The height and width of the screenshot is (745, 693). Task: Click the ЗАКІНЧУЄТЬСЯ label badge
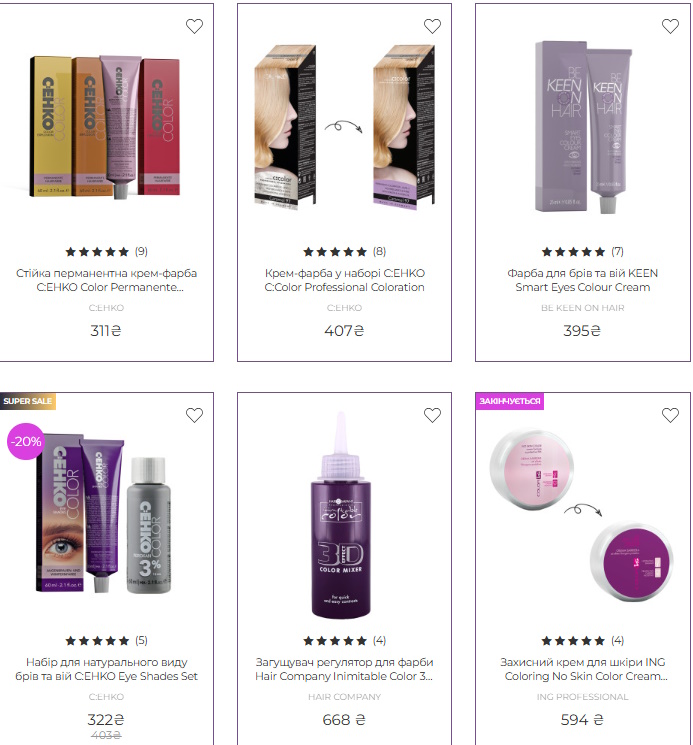510,401
